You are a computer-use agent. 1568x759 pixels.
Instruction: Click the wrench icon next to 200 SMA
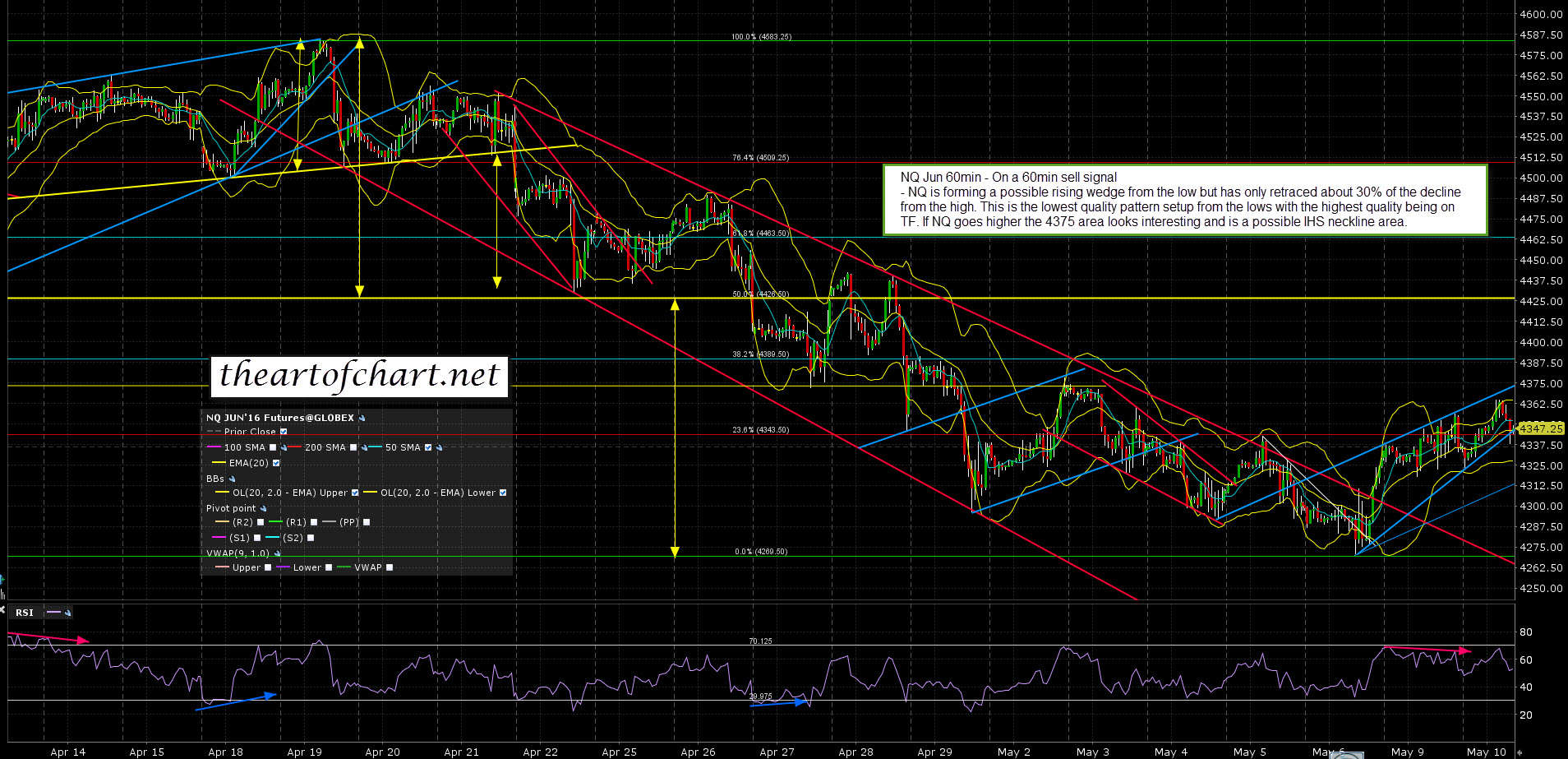[364, 448]
